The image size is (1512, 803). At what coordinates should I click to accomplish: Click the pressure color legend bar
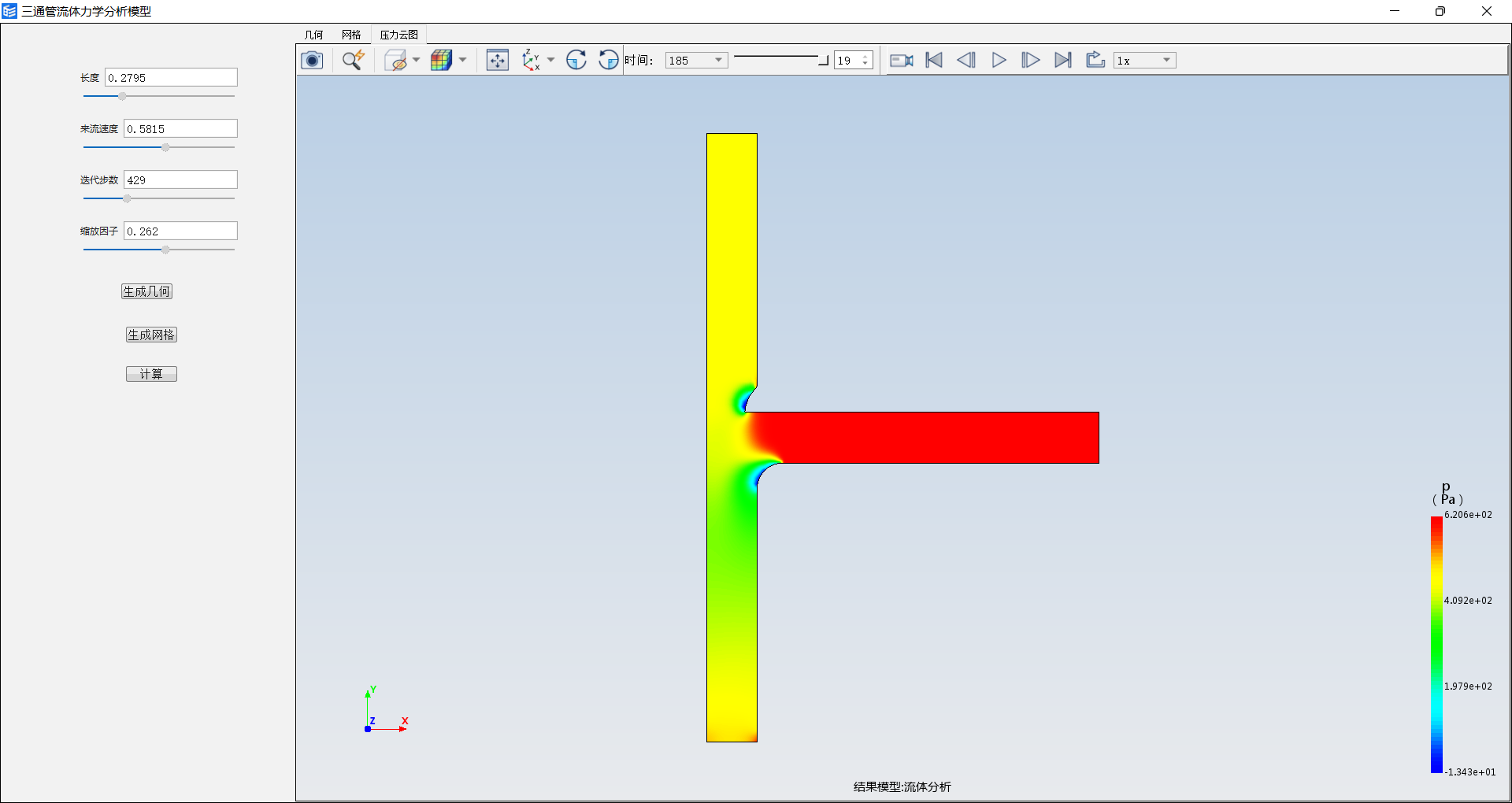1436,644
